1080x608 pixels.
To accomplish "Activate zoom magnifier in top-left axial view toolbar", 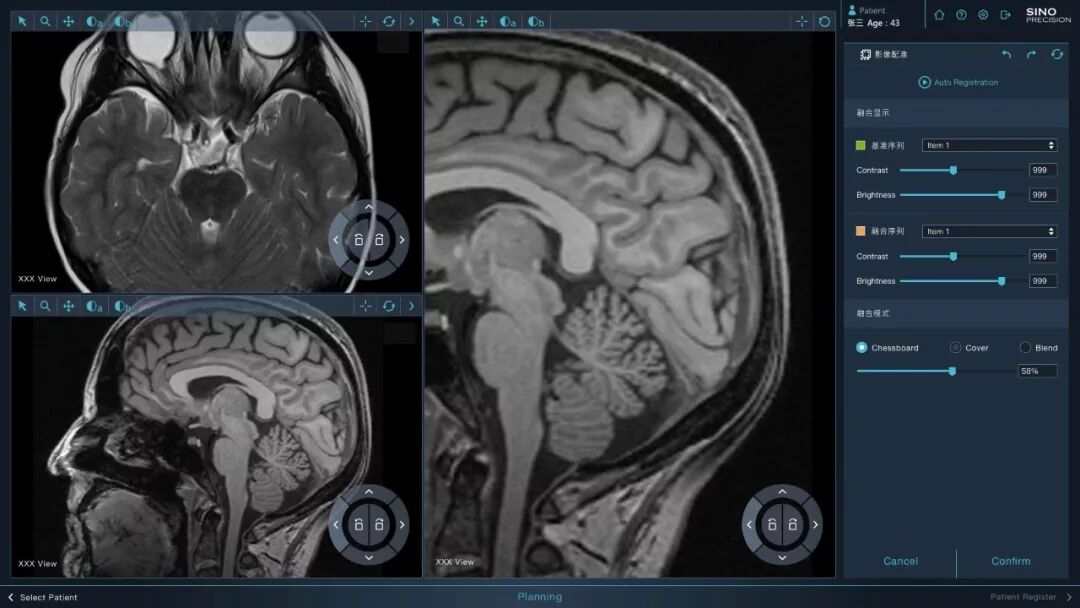I will [45, 21].
